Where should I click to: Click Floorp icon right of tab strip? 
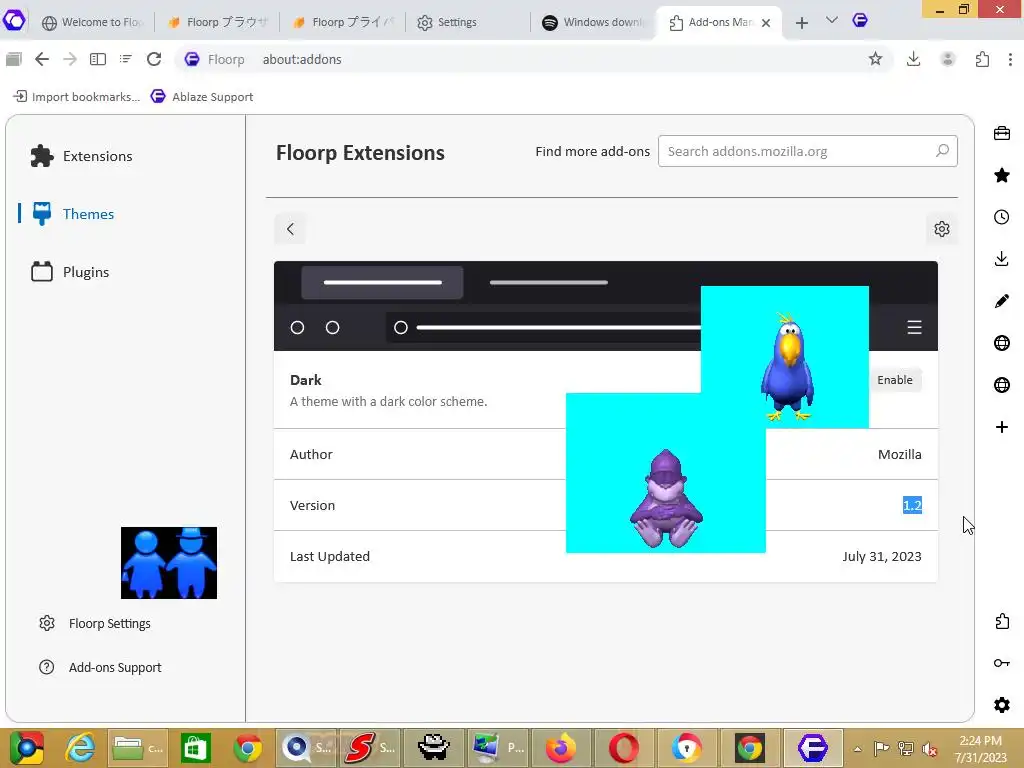(860, 20)
